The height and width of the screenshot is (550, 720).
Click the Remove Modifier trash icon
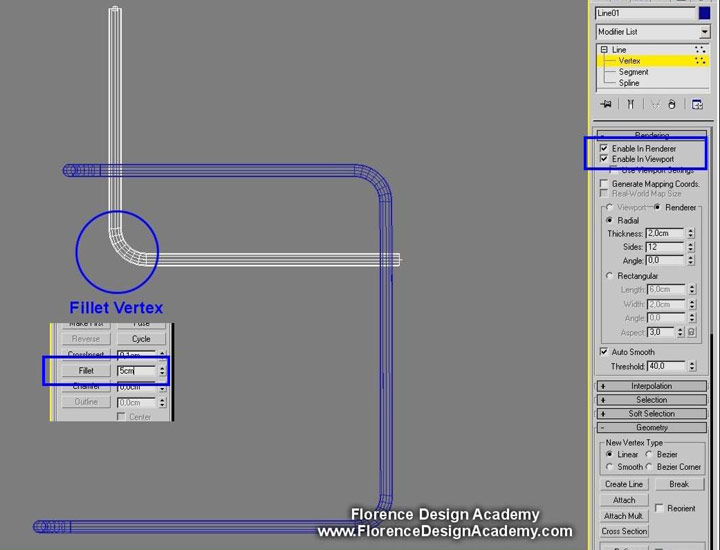(x=671, y=104)
